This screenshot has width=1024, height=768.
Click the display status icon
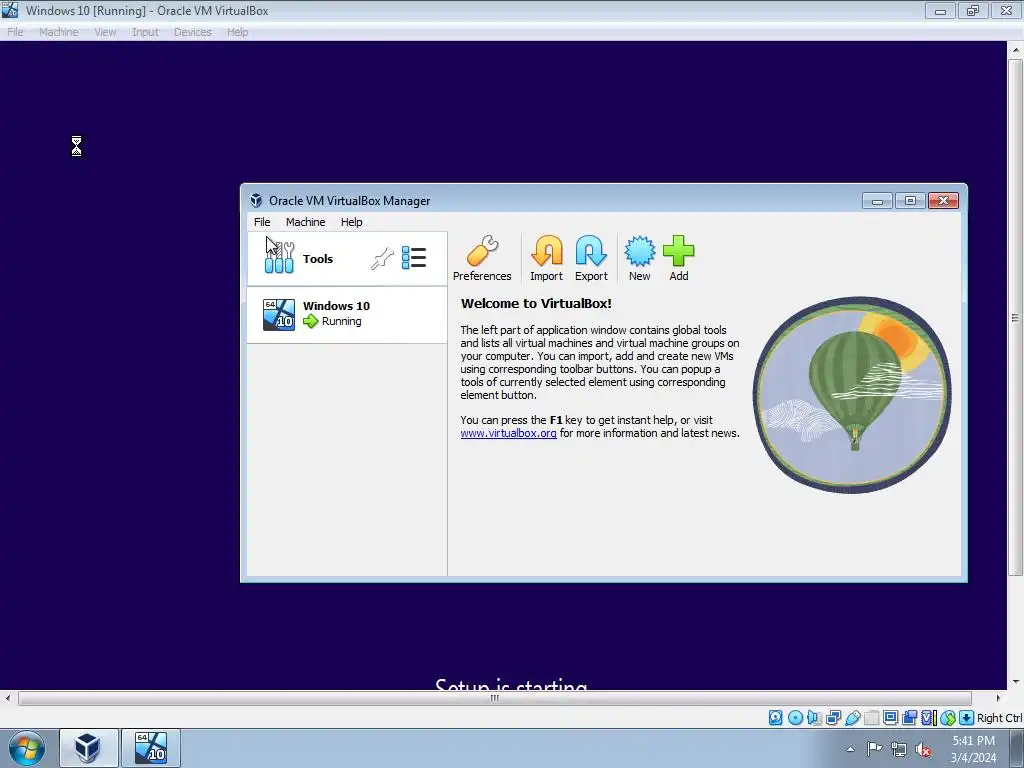(x=890, y=718)
